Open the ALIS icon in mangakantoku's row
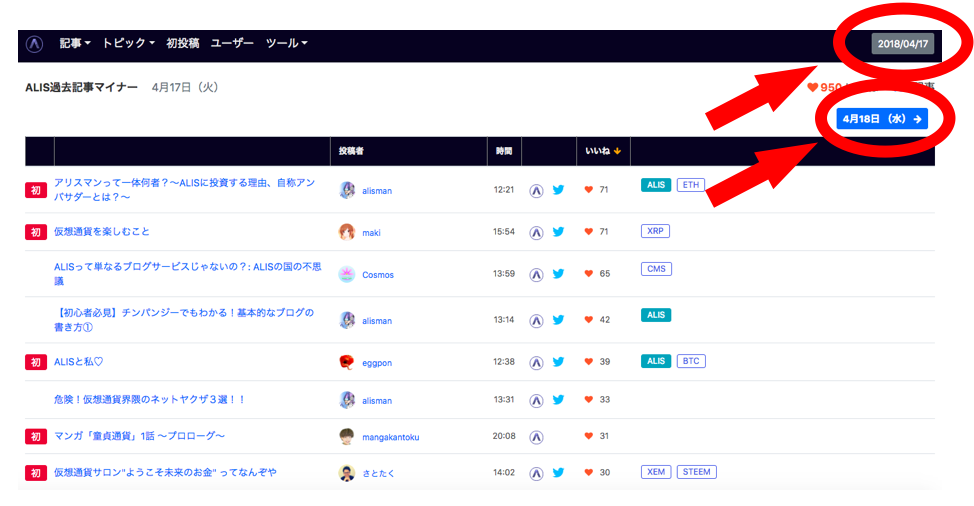This screenshot has width=974, height=506. [536, 437]
